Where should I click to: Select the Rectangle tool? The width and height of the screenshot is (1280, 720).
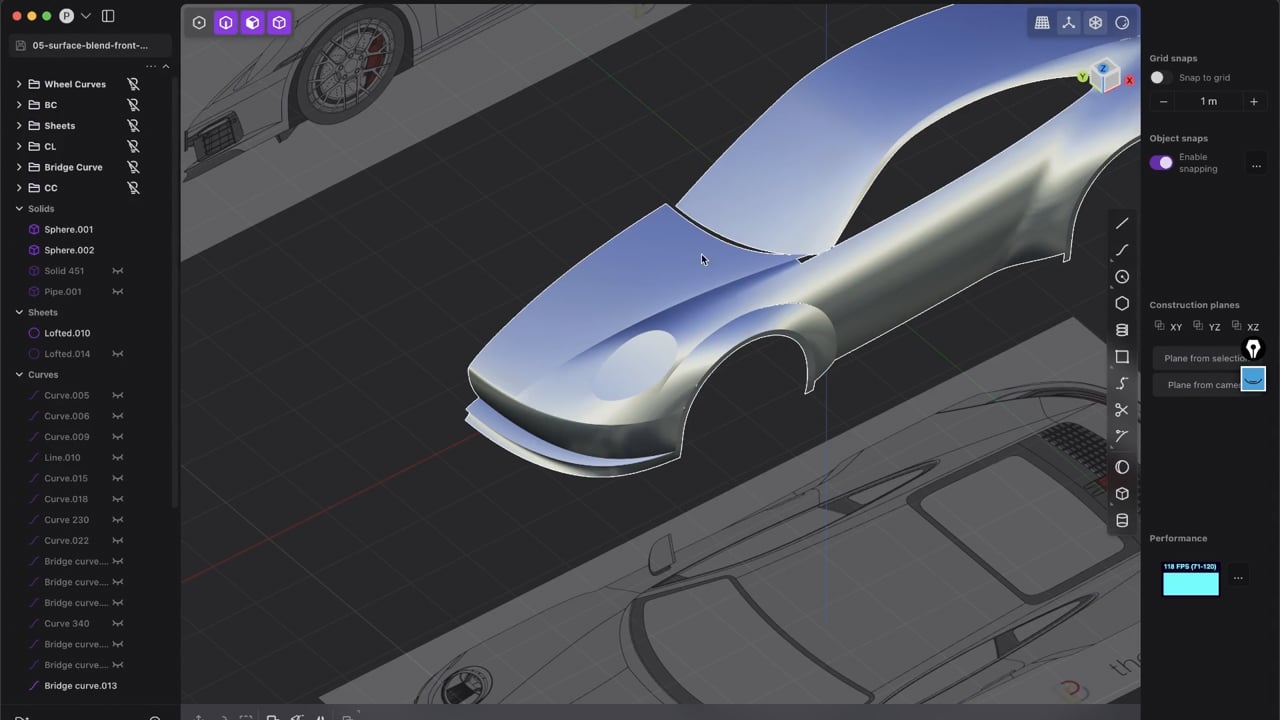(x=1122, y=356)
